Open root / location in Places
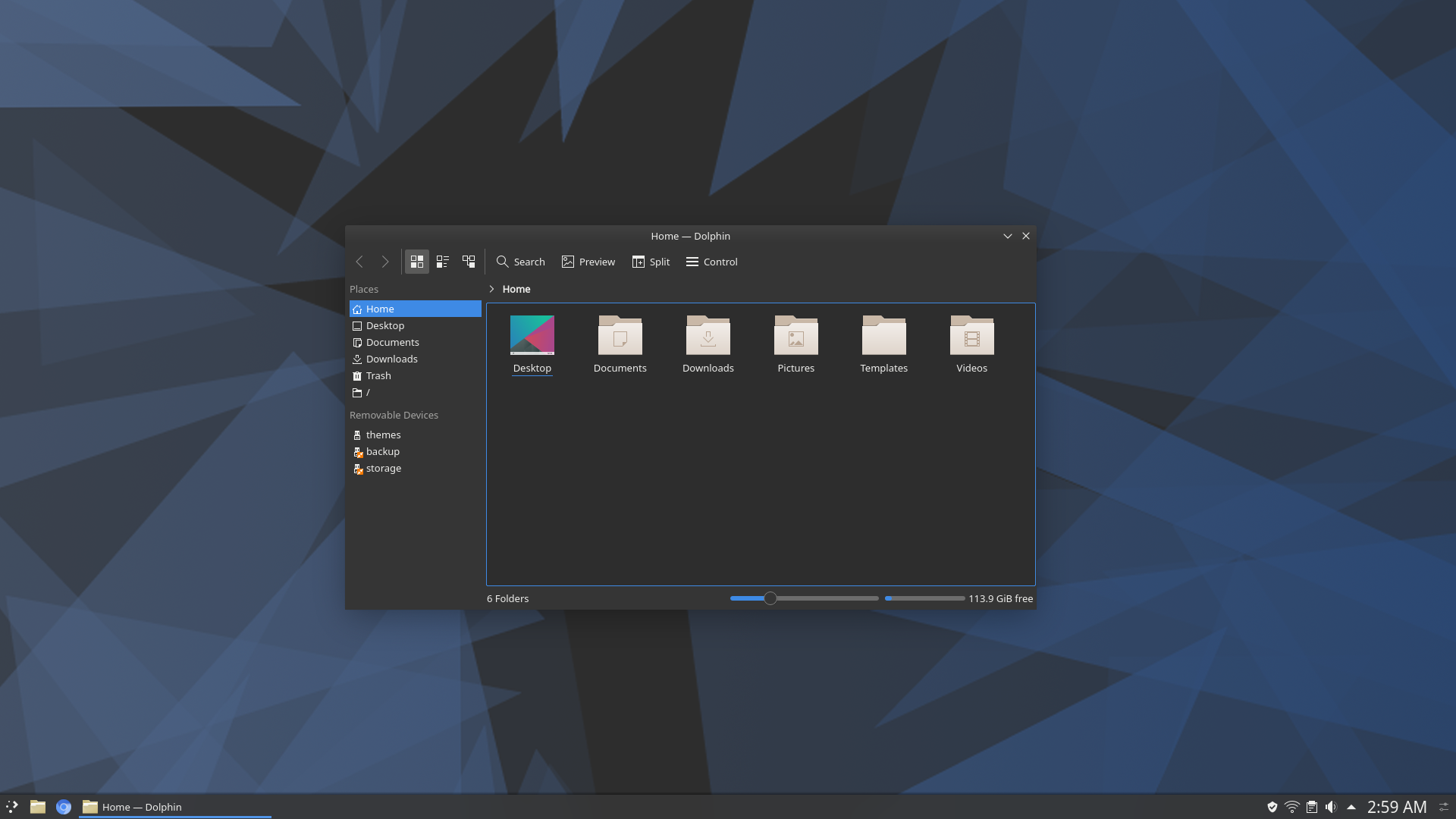 click(416, 392)
